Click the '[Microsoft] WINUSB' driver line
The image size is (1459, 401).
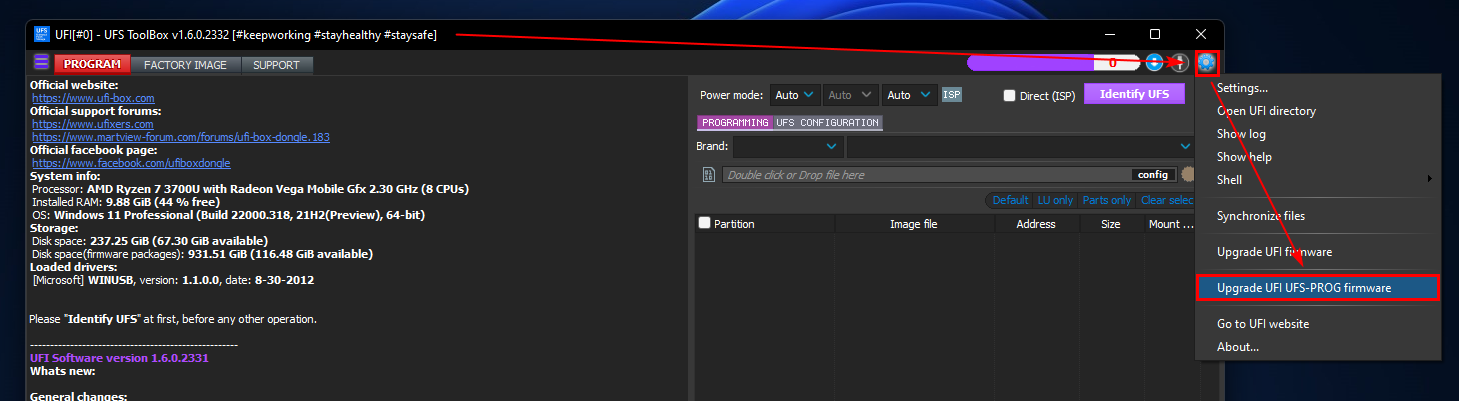(x=173, y=280)
